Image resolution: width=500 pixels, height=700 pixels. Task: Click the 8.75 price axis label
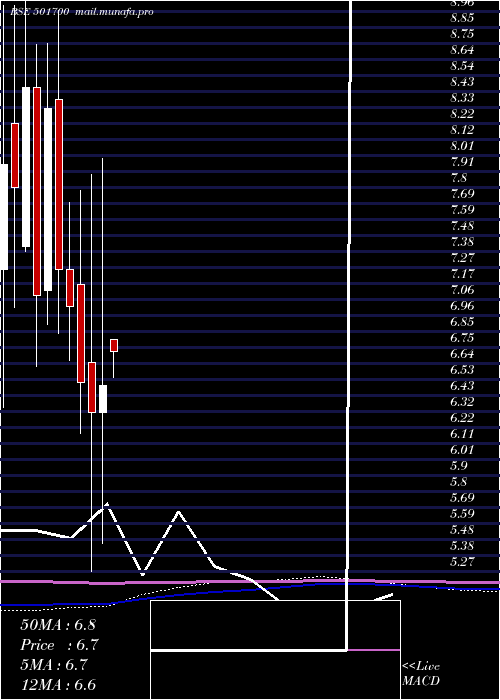pos(462,34)
